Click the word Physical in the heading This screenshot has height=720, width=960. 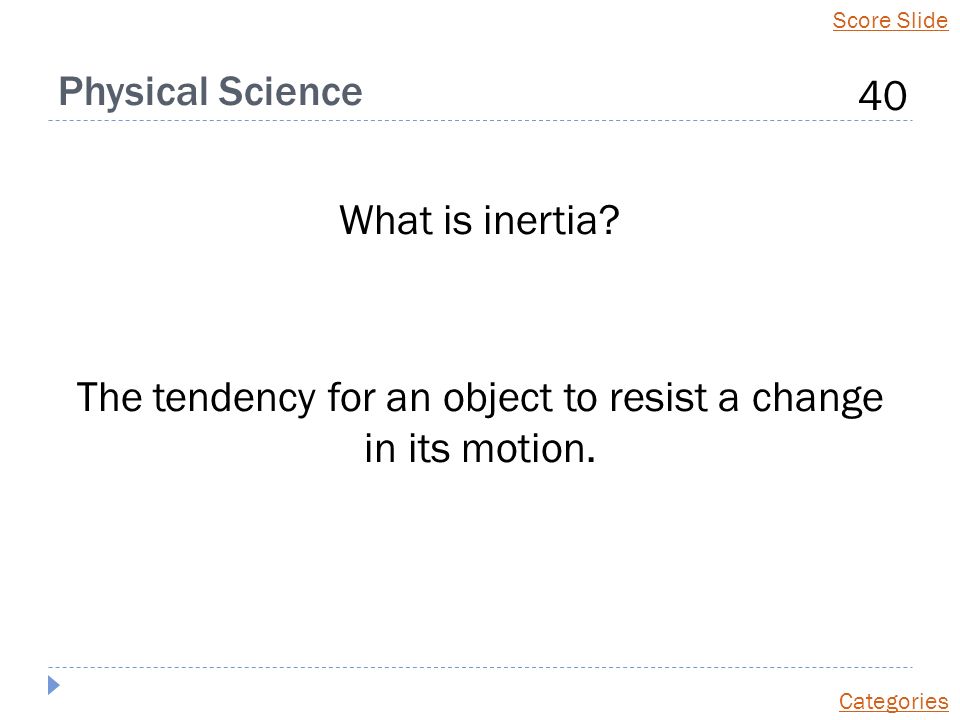click(133, 93)
